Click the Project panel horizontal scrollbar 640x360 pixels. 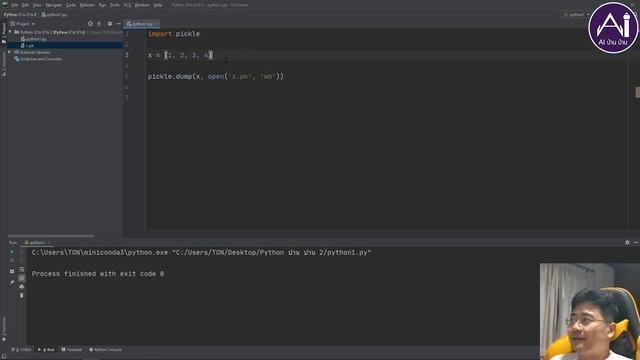[51, 236]
